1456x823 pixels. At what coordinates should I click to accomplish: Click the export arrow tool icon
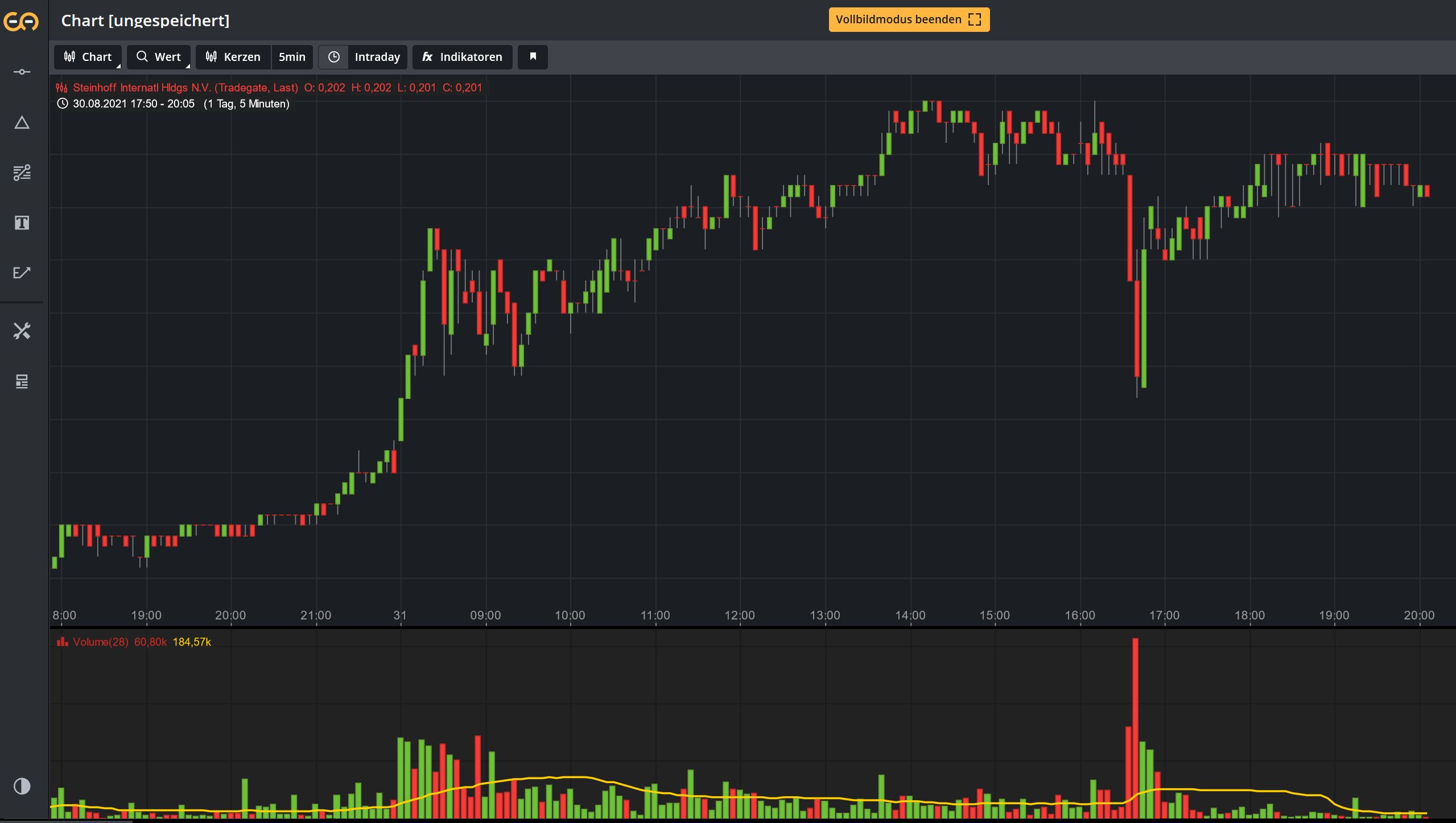click(x=22, y=273)
